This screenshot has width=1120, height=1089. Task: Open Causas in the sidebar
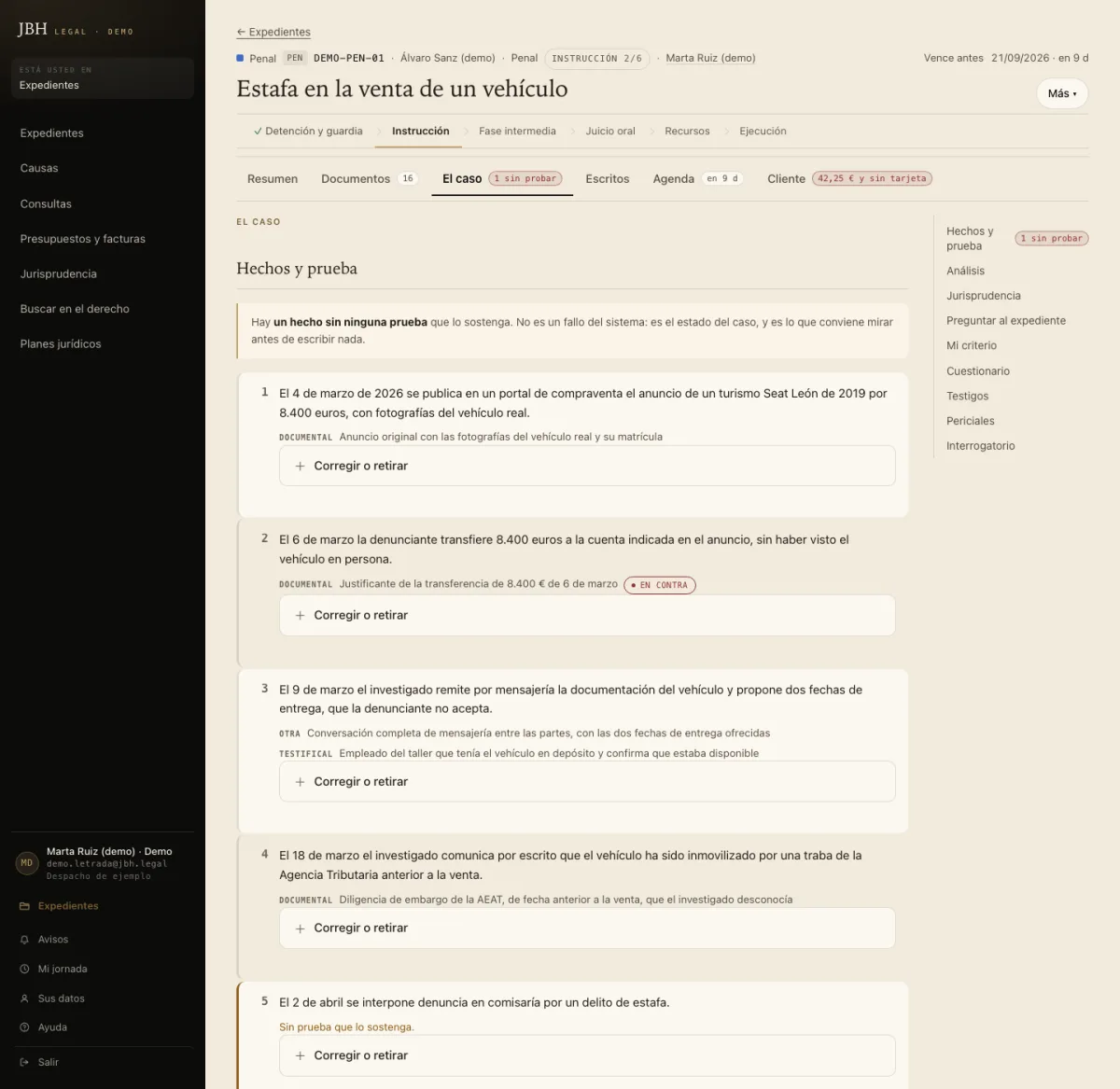point(39,169)
